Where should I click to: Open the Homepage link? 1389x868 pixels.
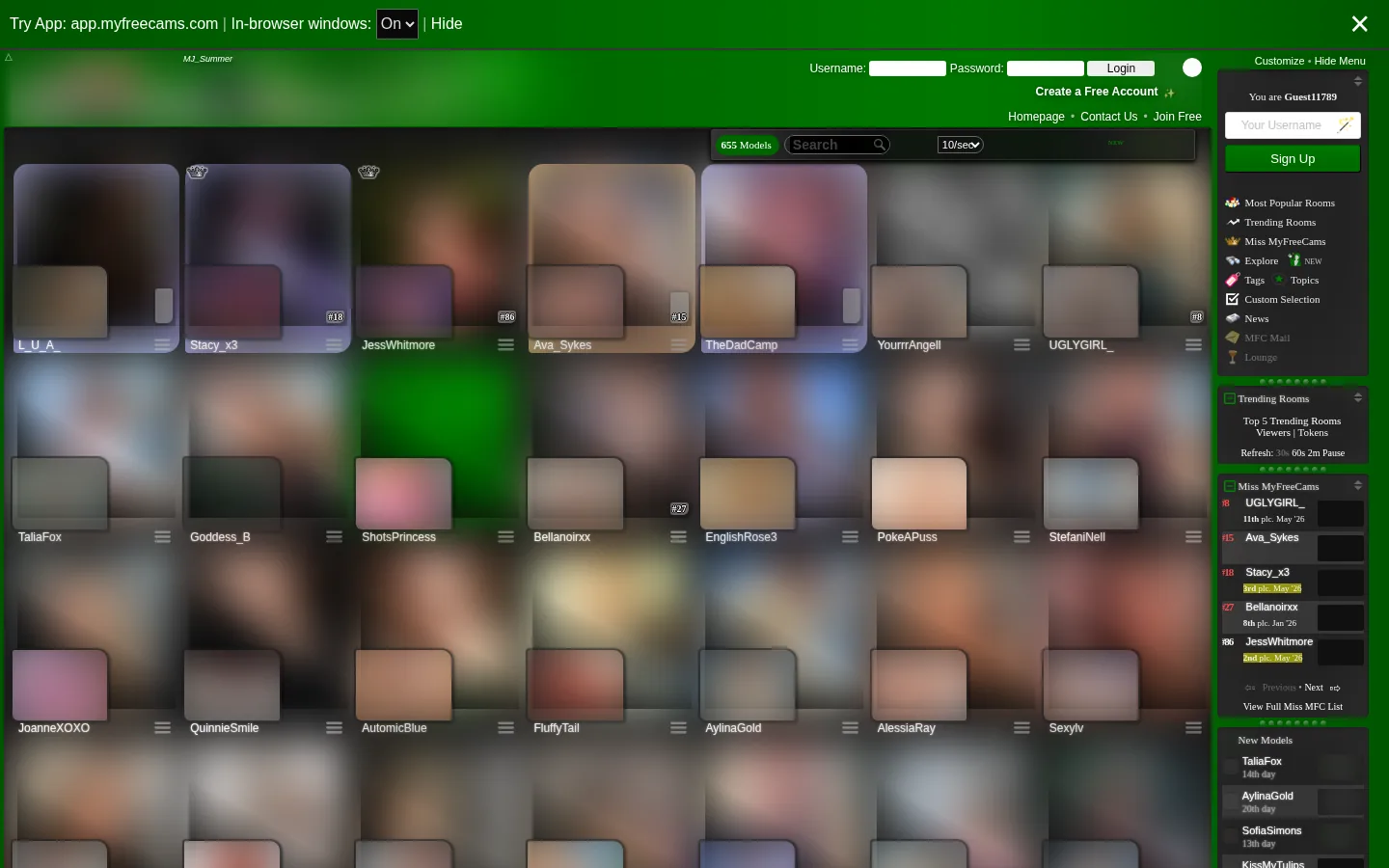click(x=1036, y=117)
